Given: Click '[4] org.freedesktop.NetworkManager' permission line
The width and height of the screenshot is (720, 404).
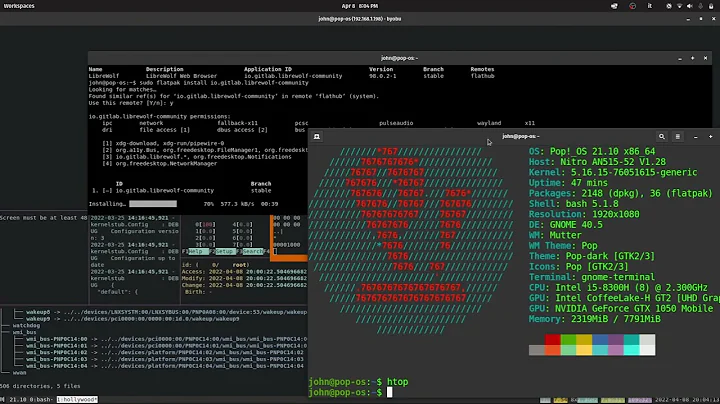Looking at the screenshot, I should click(x=159, y=163).
